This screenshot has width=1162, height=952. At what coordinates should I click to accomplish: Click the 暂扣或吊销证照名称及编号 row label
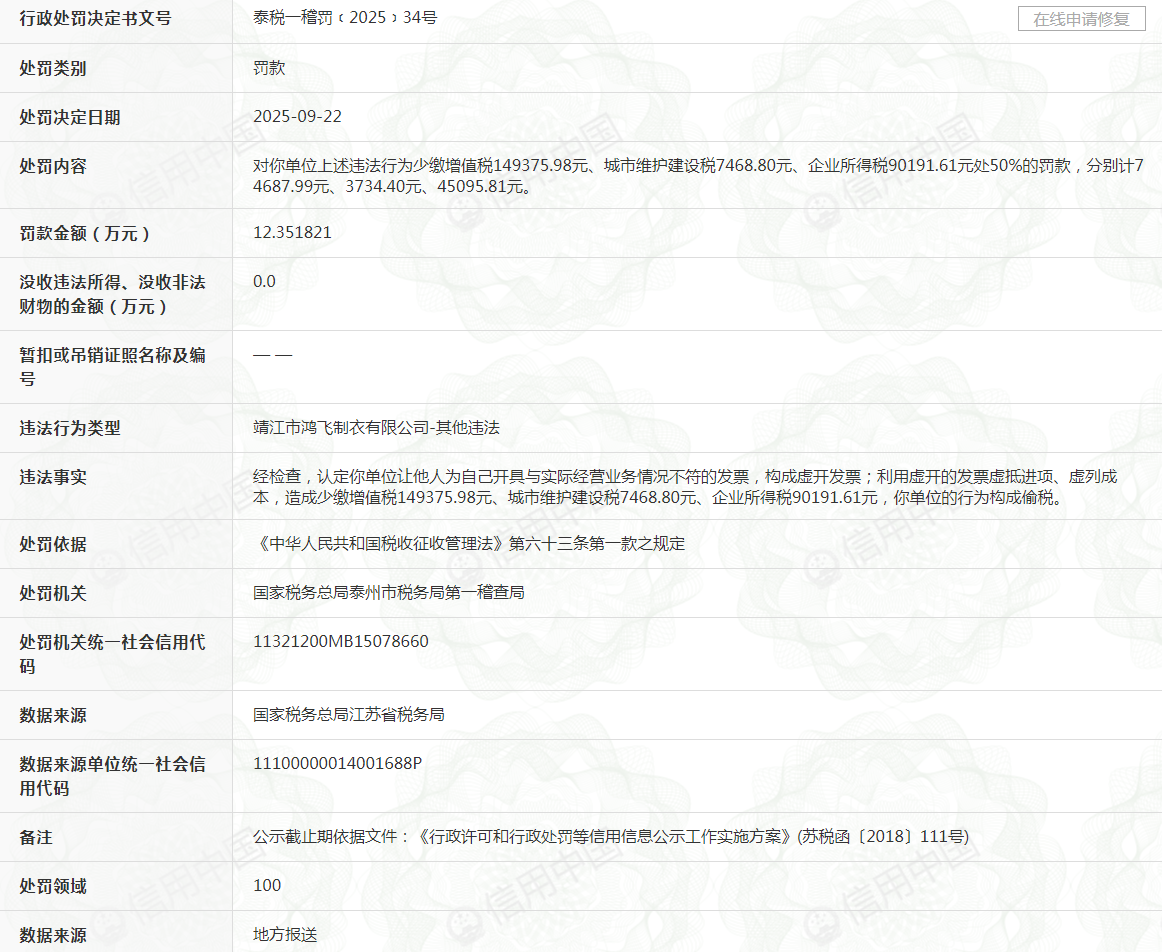(x=112, y=367)
